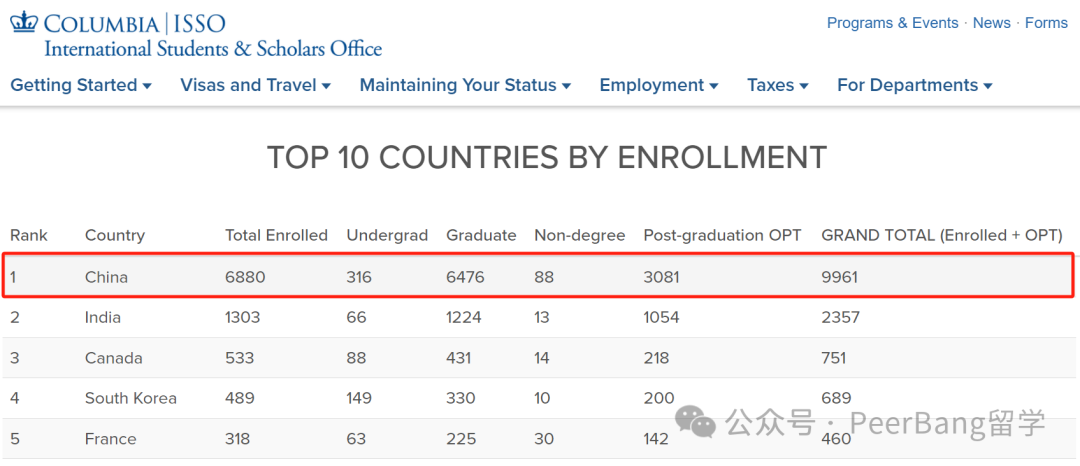Open the Forms link
Viewport: 1080px width, 466px height.
coord(1046,23)
